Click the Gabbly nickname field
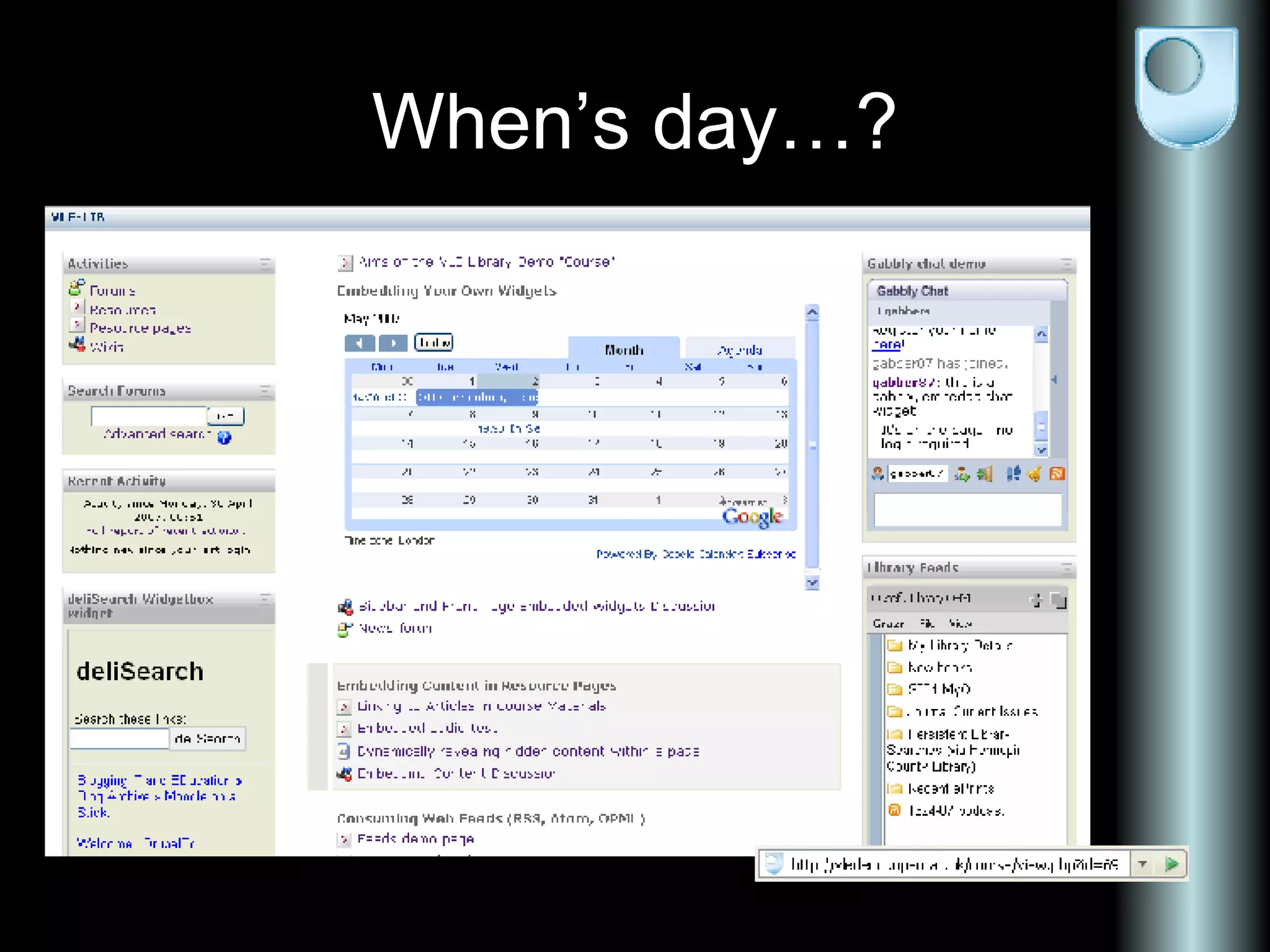This screenshot has height=952, width=1270. pyautogui.click(x=918, y=474)
